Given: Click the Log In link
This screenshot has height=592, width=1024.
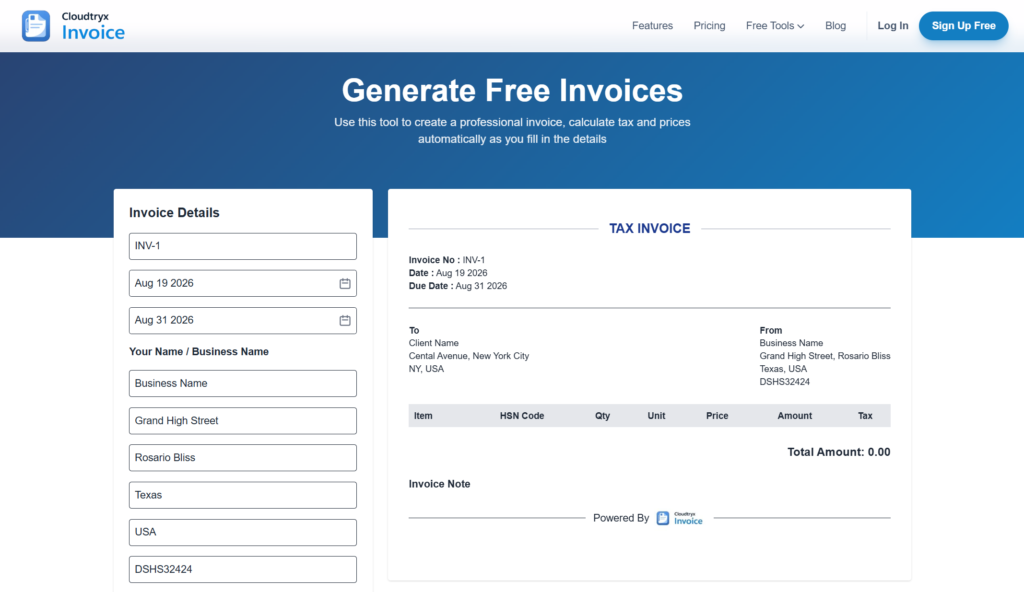Looking at the screenshot, I should pos(893,26).
